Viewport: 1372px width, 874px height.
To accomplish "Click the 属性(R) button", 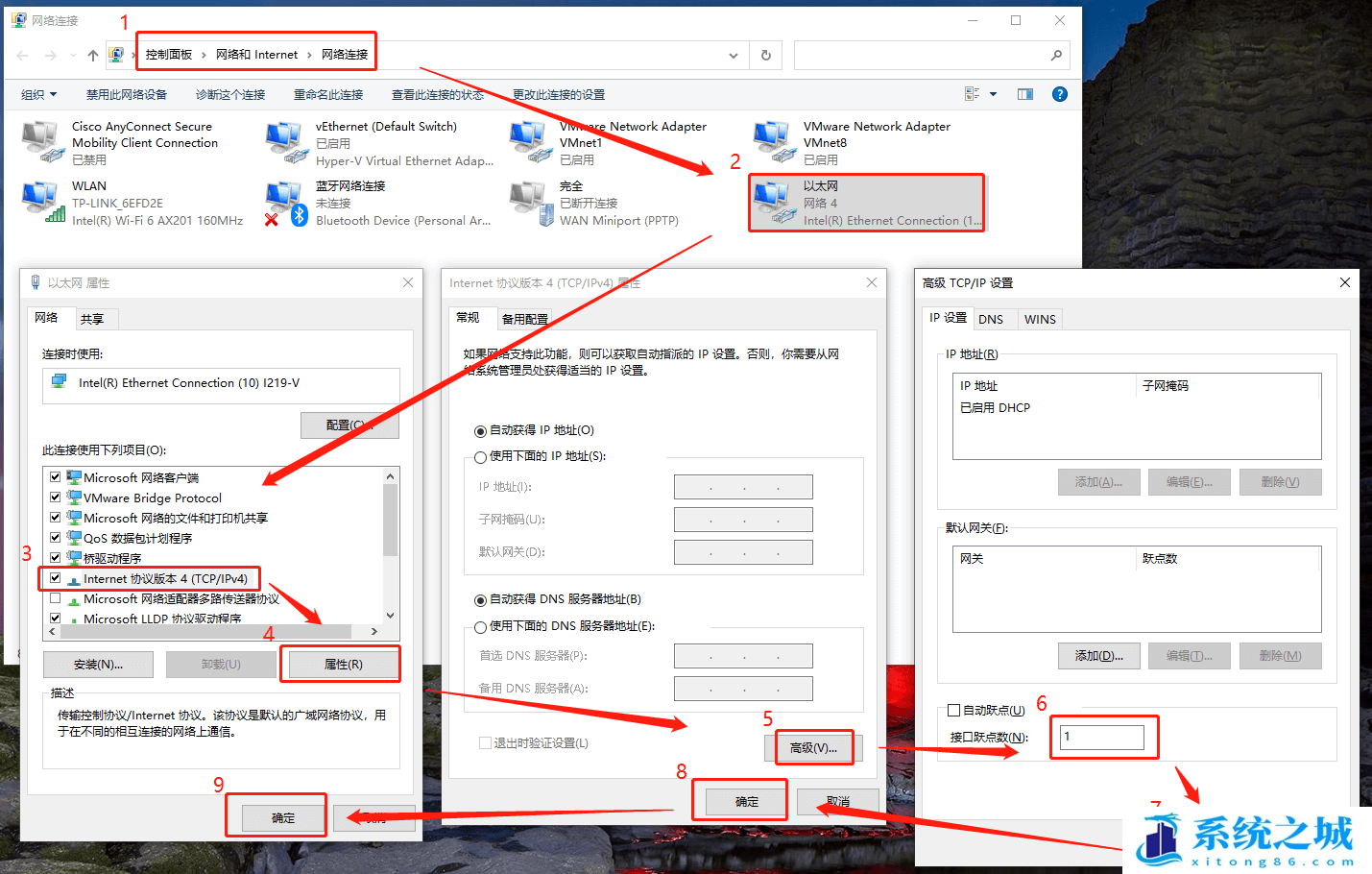I will pos(341,663).
